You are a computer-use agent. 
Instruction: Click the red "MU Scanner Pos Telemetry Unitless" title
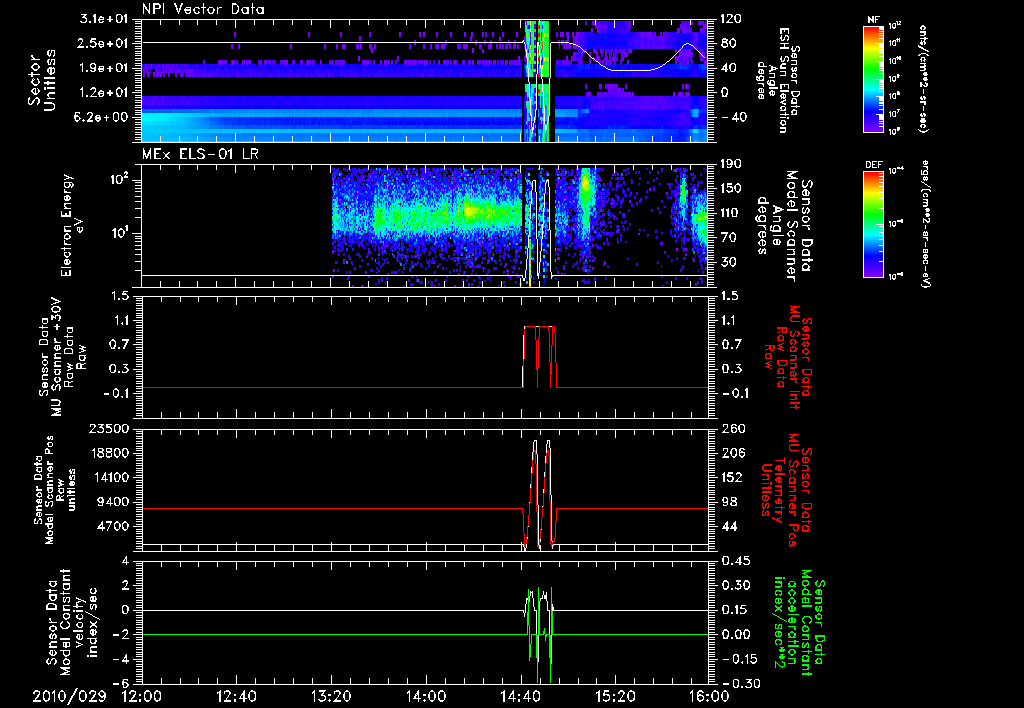coord(786,491)
